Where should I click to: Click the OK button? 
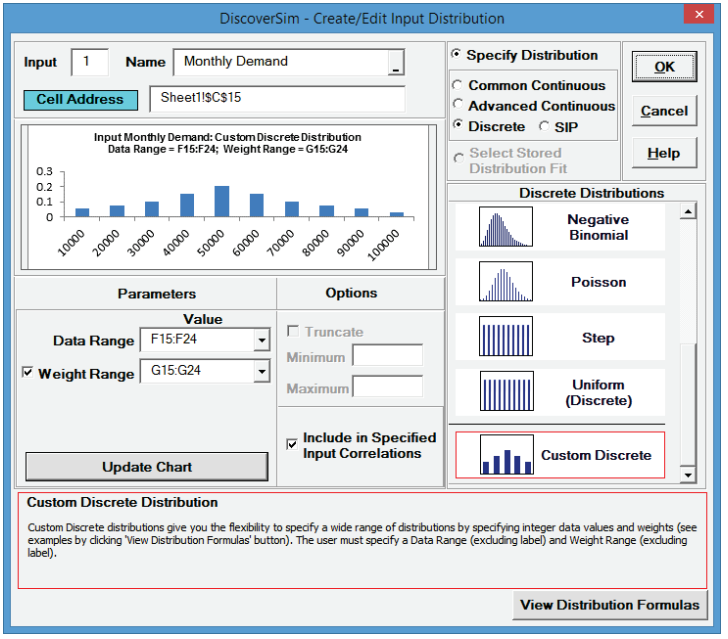pyautogui.click(x=664, y=67)
